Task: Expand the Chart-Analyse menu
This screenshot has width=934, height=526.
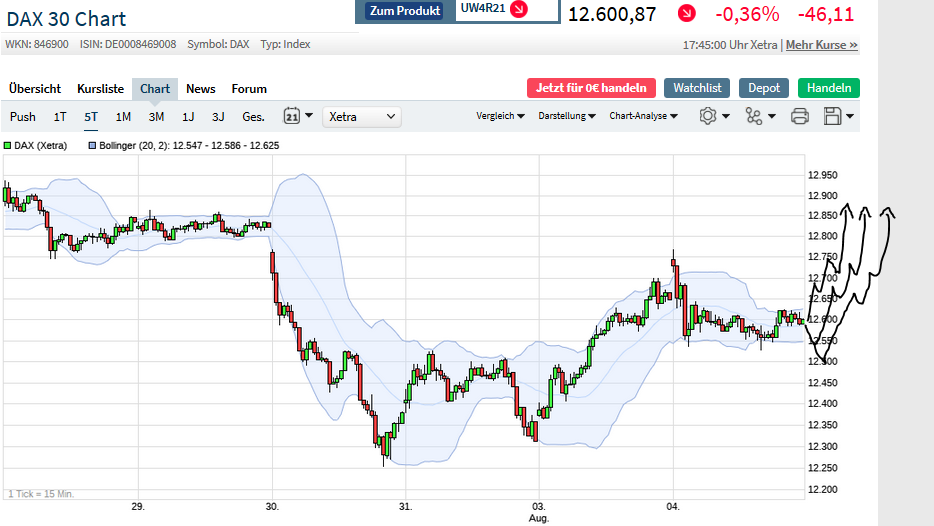Action: (x=643, y=116)
